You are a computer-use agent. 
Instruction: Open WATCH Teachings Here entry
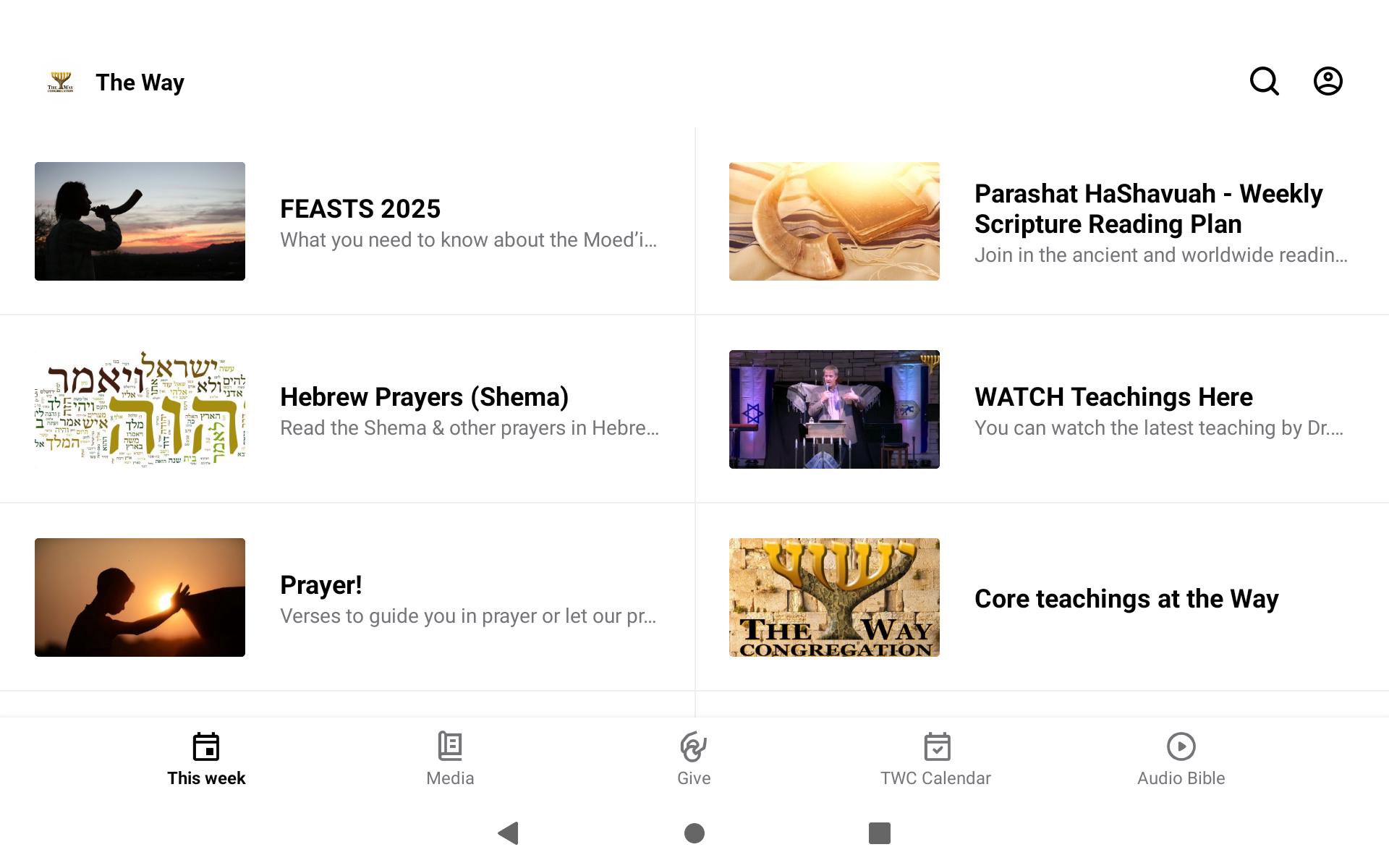(x=1113, y=397)
